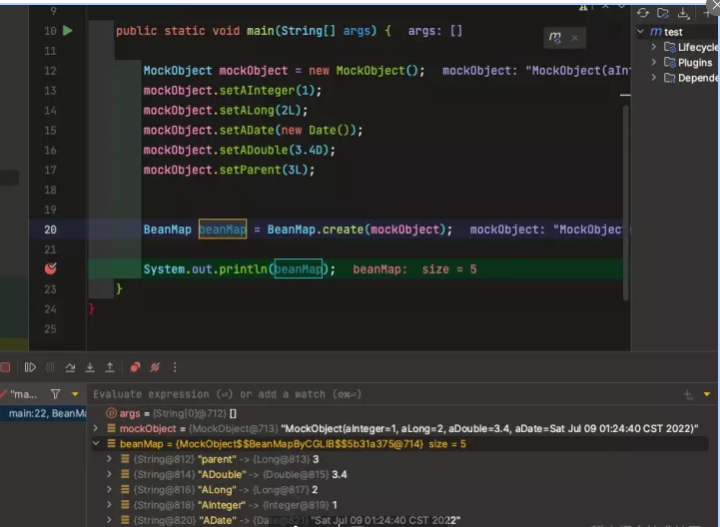Mute all breakpoints
Image resolution: width=720 pixels, height=527 pixels.
(x=155, y=367)
